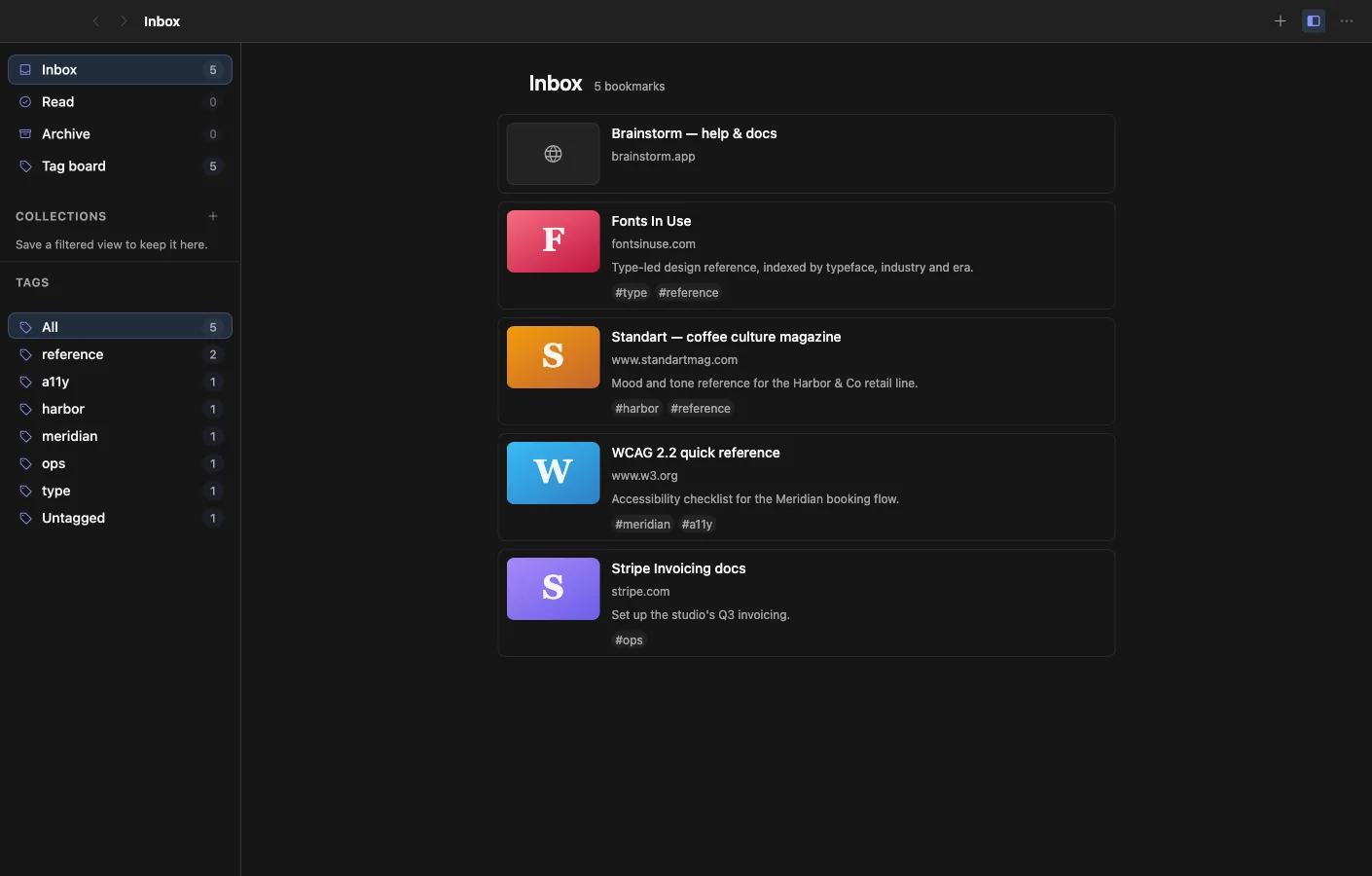The height and width of the screenshot is (876, 1372).
Task: Filter by the ops tag
Action: pos(120,463)
